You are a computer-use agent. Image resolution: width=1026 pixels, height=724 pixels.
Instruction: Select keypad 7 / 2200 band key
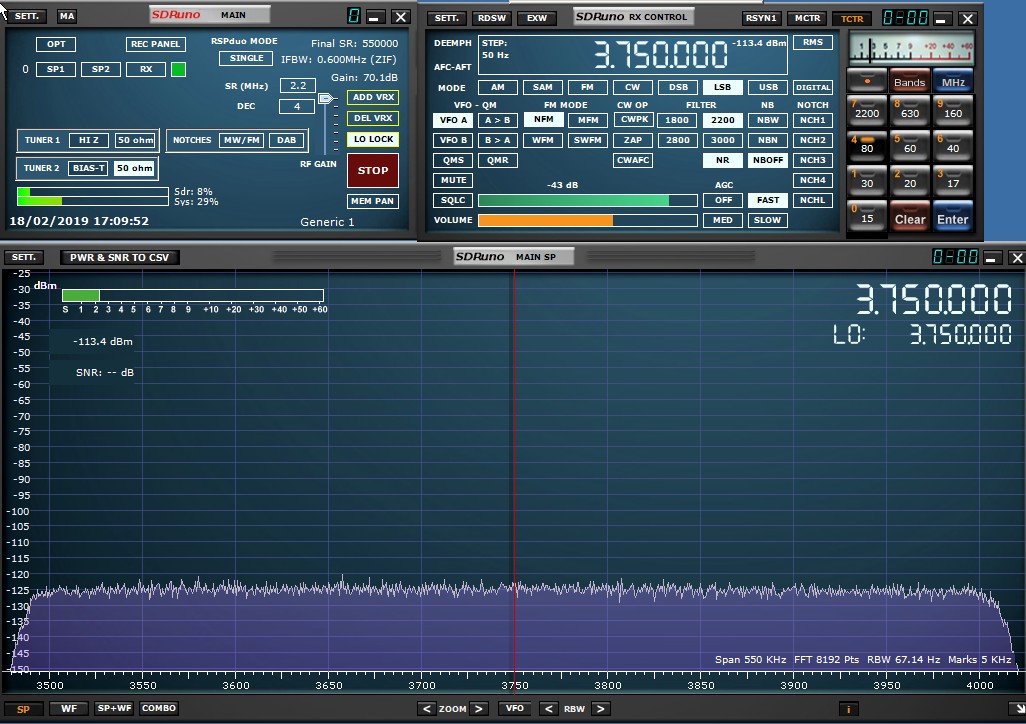point(867,110)
